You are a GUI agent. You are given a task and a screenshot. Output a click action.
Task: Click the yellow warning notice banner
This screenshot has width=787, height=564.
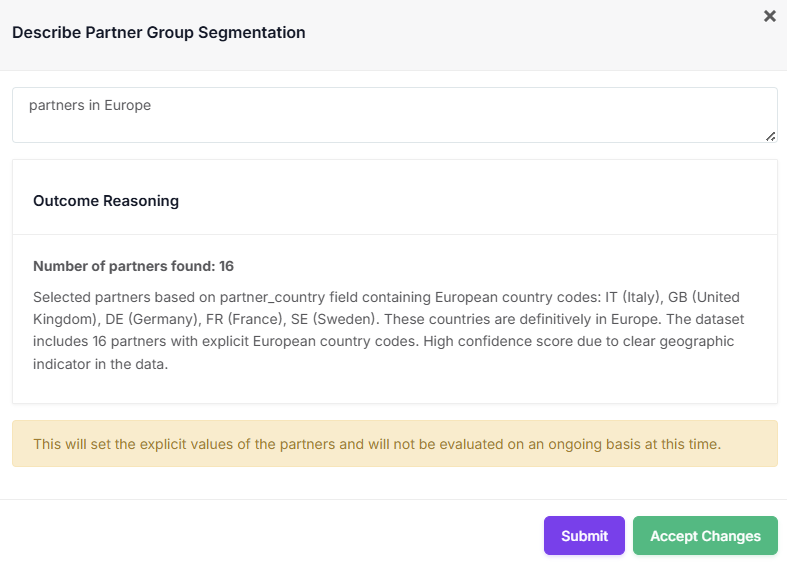pyautogui.click(x=394, y=443)
